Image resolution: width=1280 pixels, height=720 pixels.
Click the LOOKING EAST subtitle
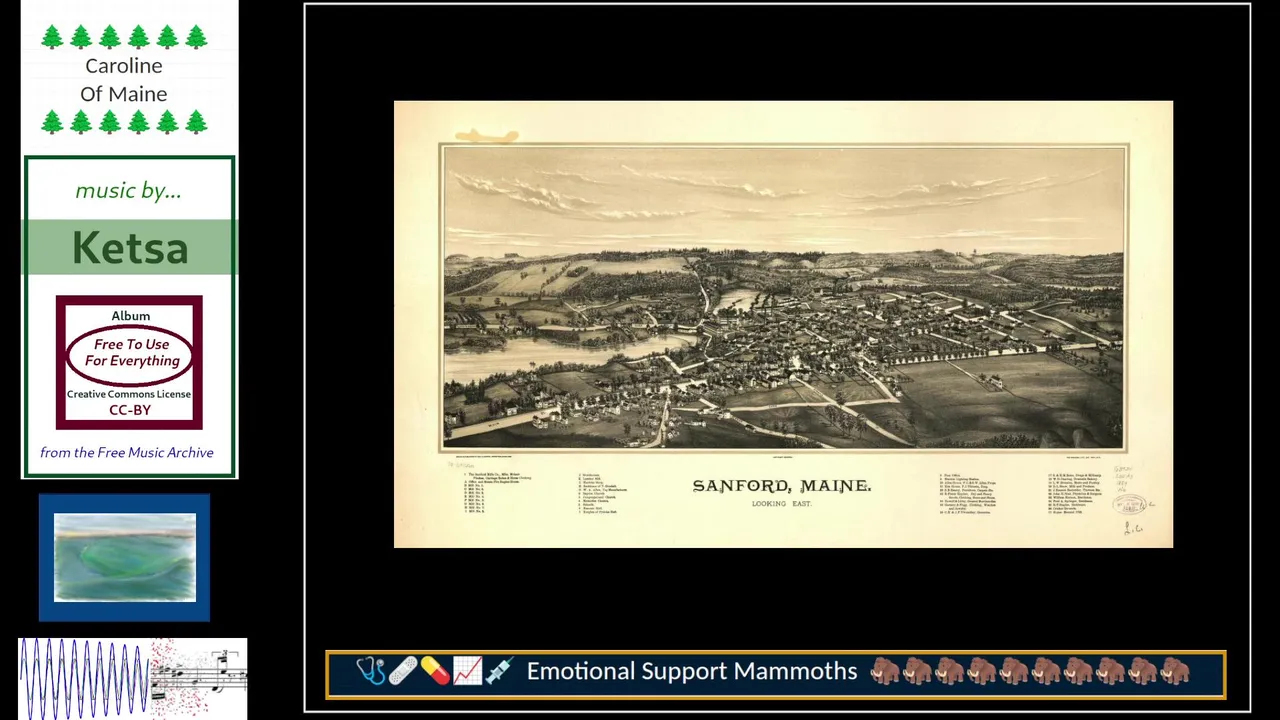coord(782,504)
